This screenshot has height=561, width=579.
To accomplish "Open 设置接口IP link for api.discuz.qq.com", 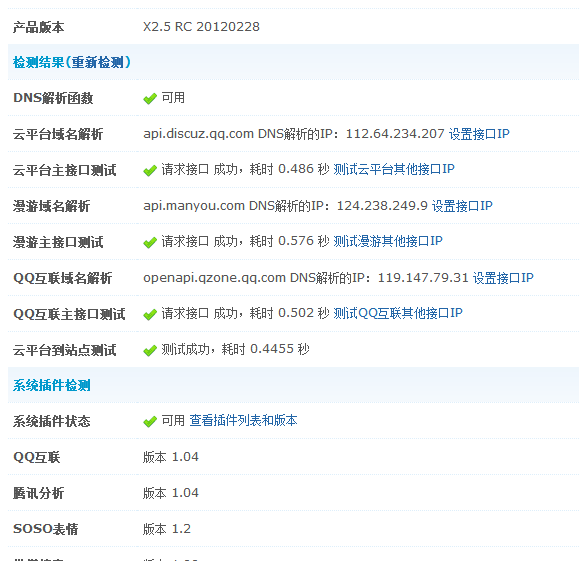I will [x=479, y=134].
